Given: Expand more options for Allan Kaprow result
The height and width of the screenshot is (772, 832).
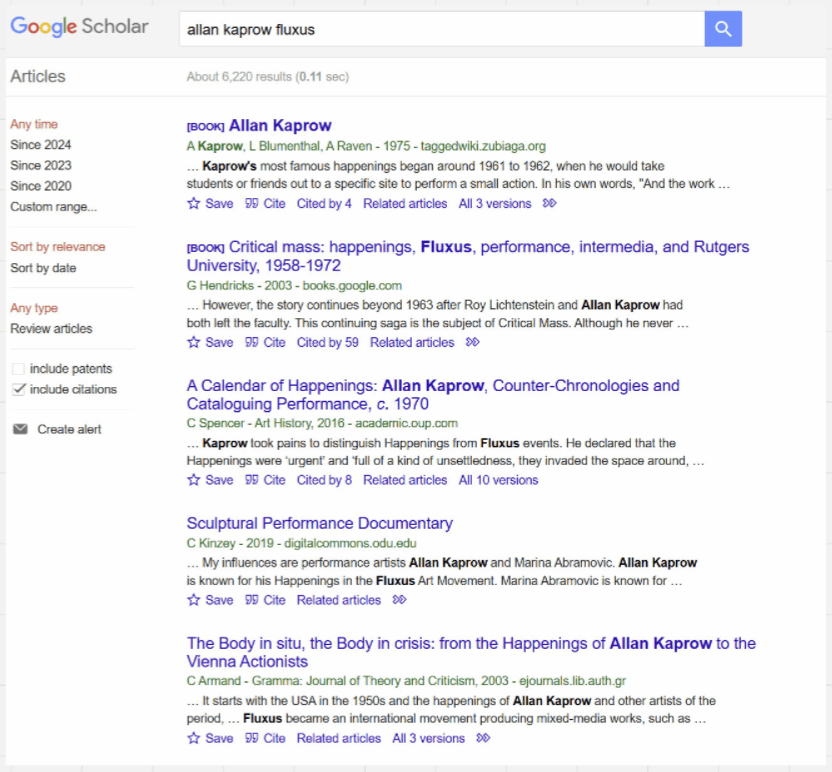Looking at the screenshot, I should pyautogui.click(x=549, y=204).
